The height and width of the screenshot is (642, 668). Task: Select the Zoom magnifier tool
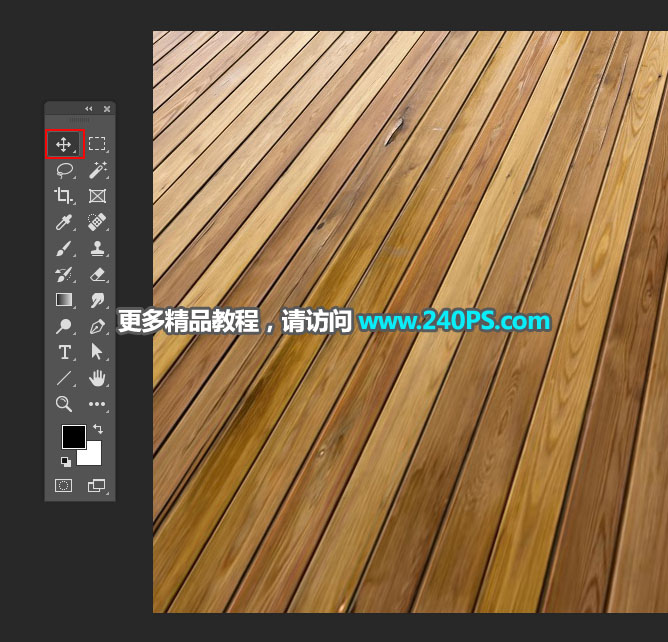(64, 404)
